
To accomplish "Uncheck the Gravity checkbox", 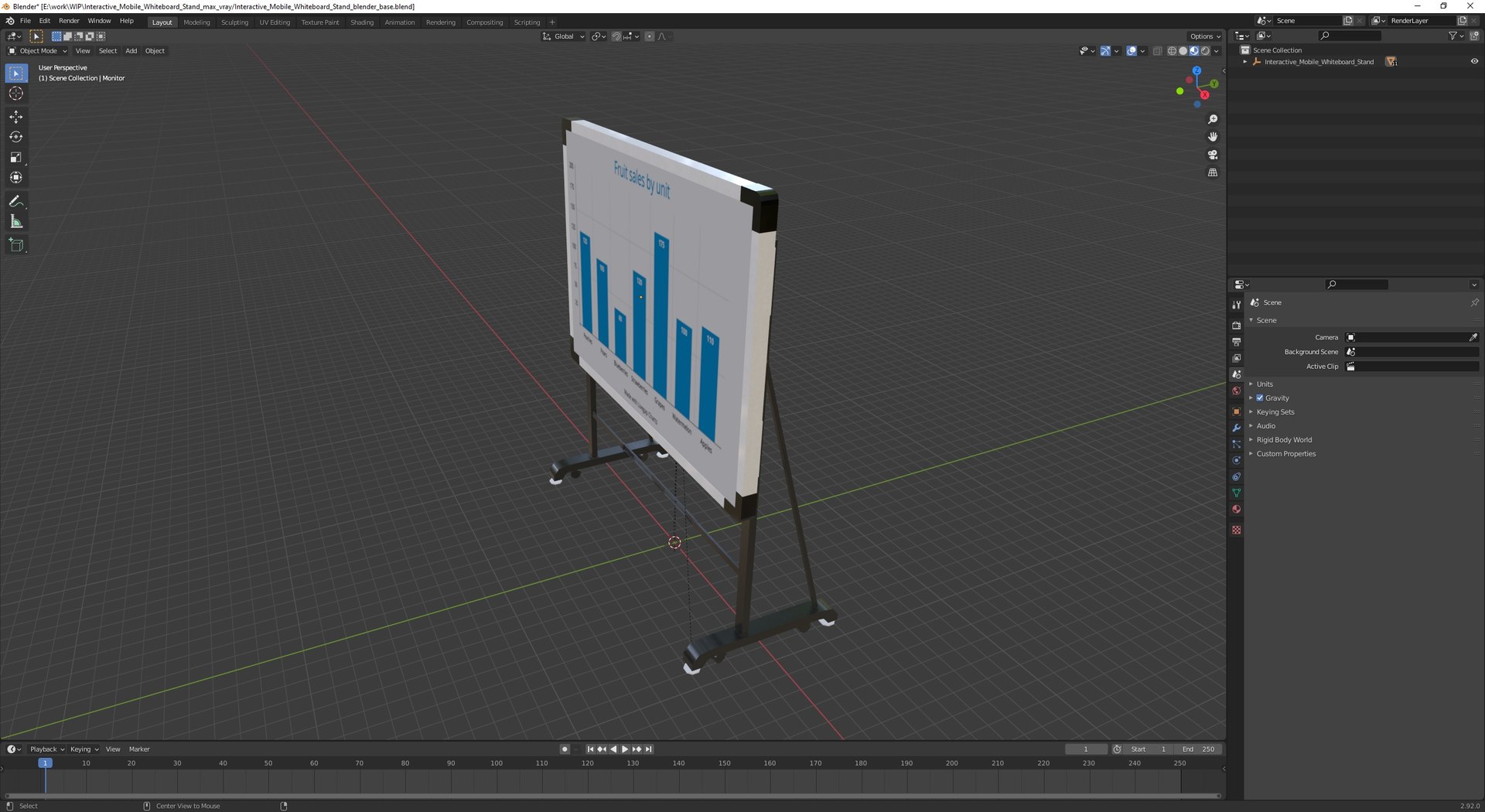I will [1260, 398].
